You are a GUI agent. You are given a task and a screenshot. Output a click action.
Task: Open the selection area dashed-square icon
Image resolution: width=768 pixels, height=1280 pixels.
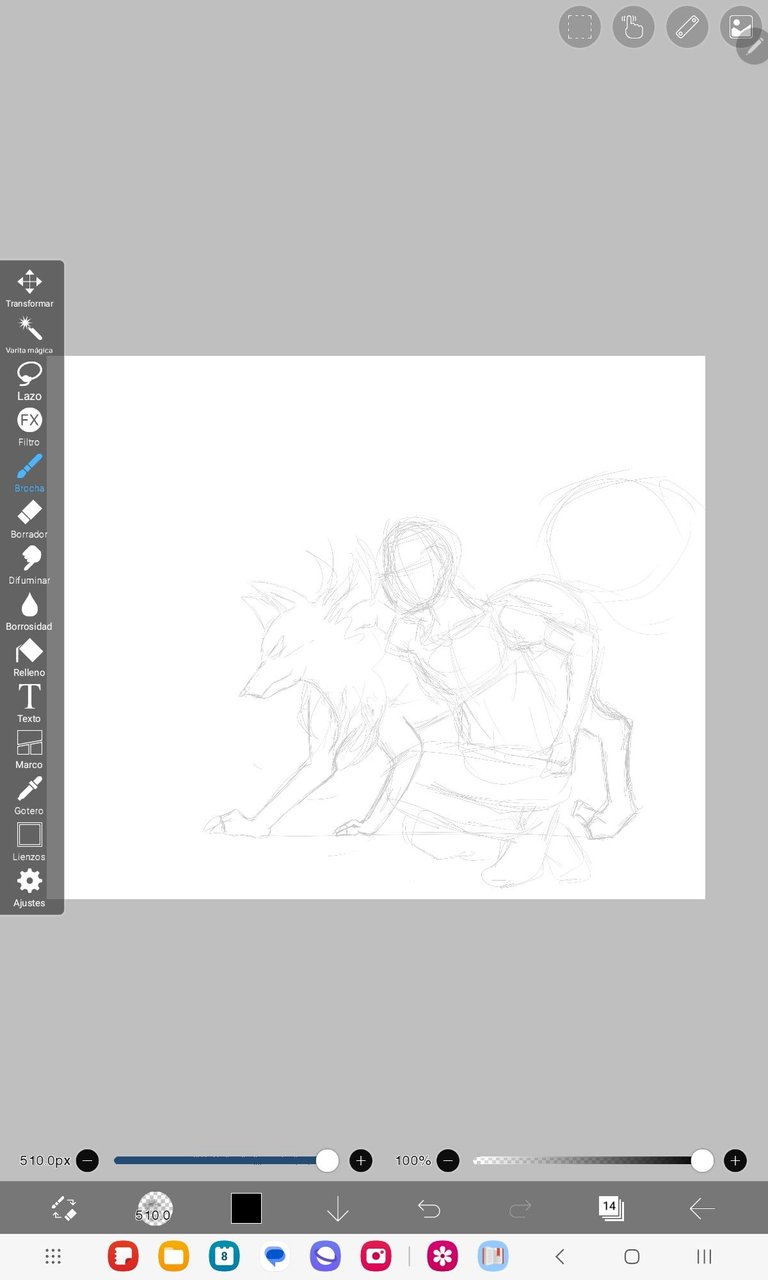pos(580,27)
